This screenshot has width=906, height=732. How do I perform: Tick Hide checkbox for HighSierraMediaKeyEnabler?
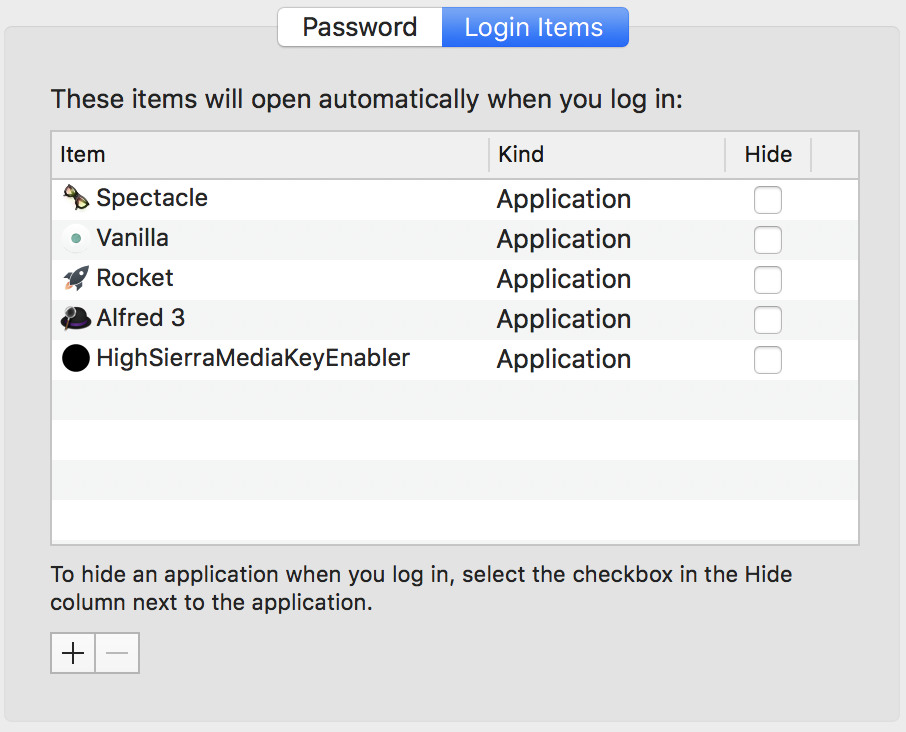pos(768,359)
